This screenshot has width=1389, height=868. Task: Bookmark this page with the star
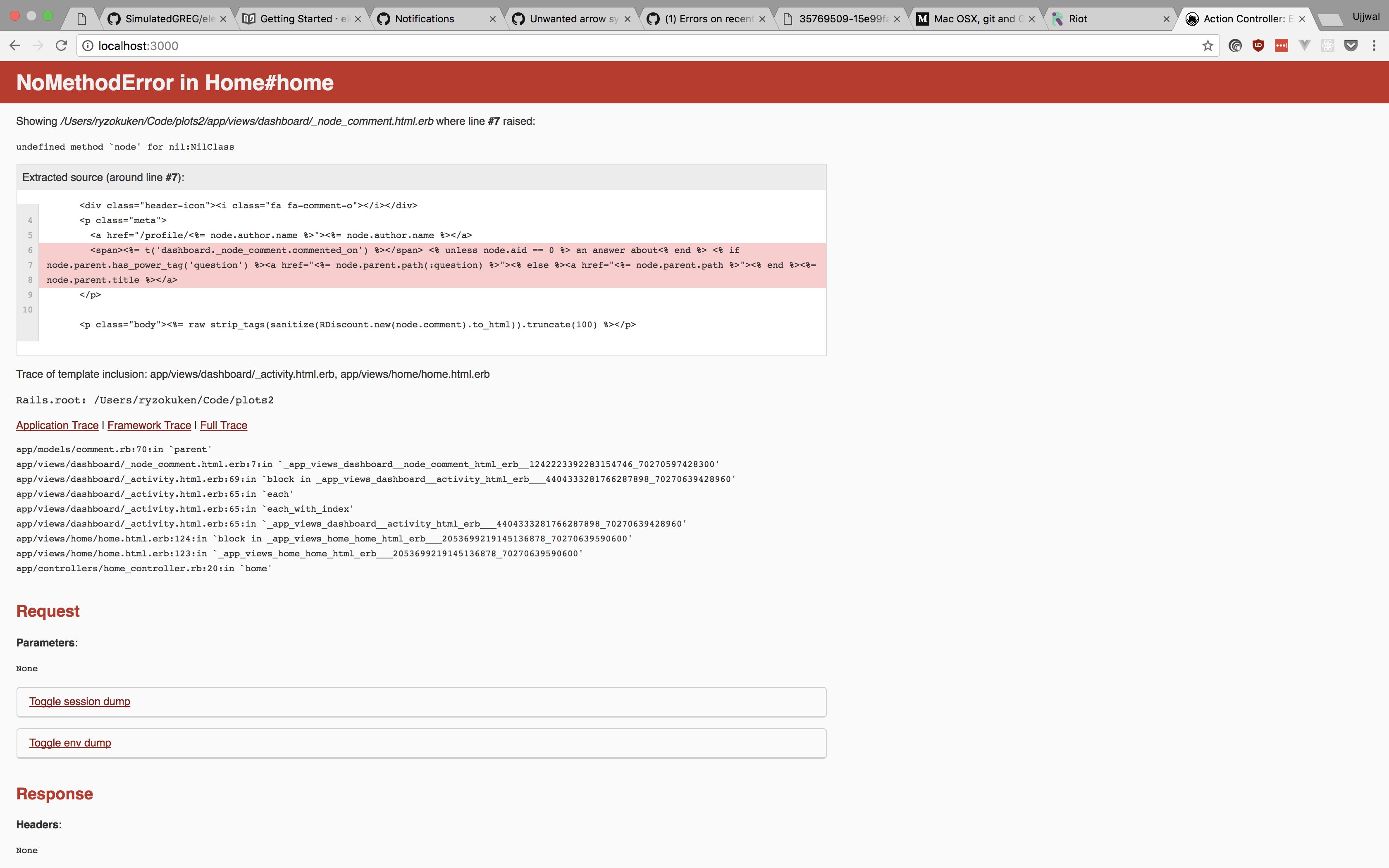(1207, 45)
